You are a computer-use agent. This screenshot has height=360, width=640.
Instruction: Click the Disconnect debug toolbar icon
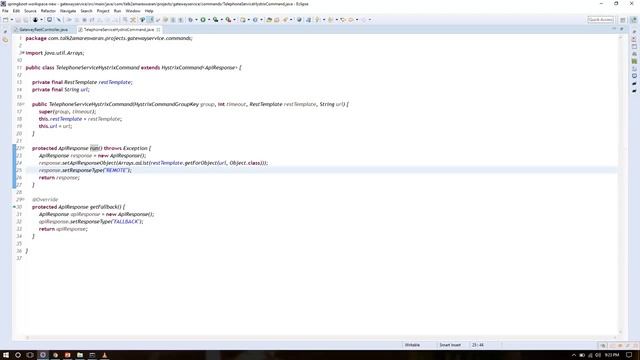(x=92, y=20)
